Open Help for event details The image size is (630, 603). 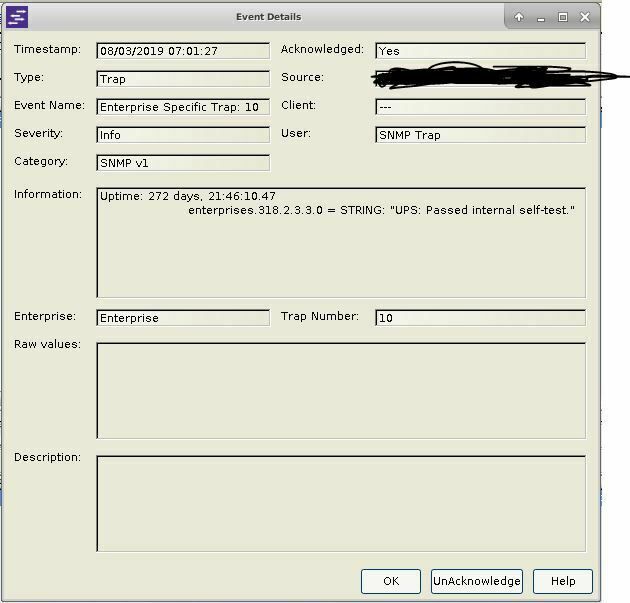pyautogui.click(x=562, y=581)
